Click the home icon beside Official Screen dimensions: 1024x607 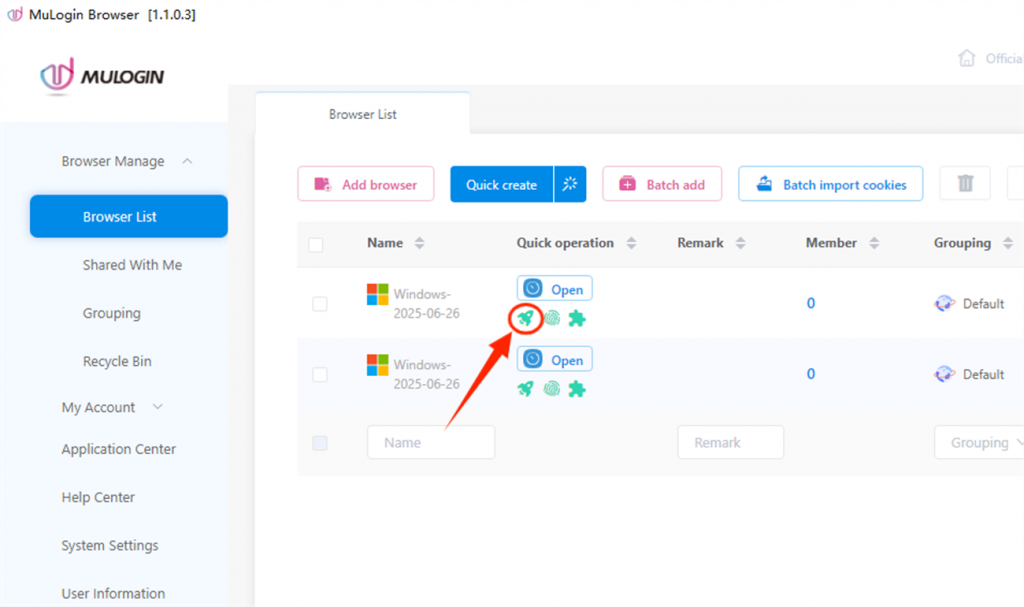967,58
